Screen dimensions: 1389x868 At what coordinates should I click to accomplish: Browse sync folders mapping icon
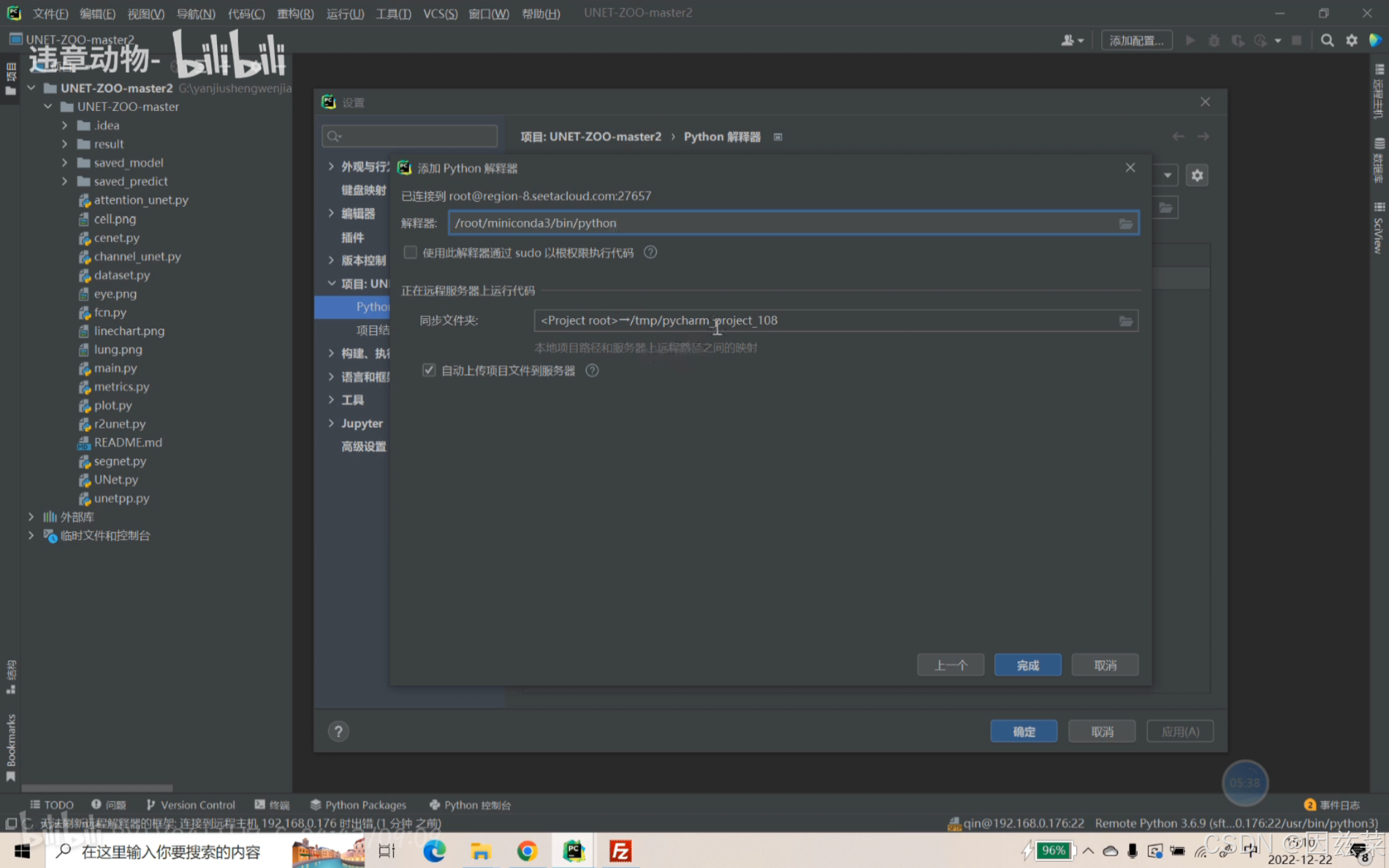[x=1125, y=321]
